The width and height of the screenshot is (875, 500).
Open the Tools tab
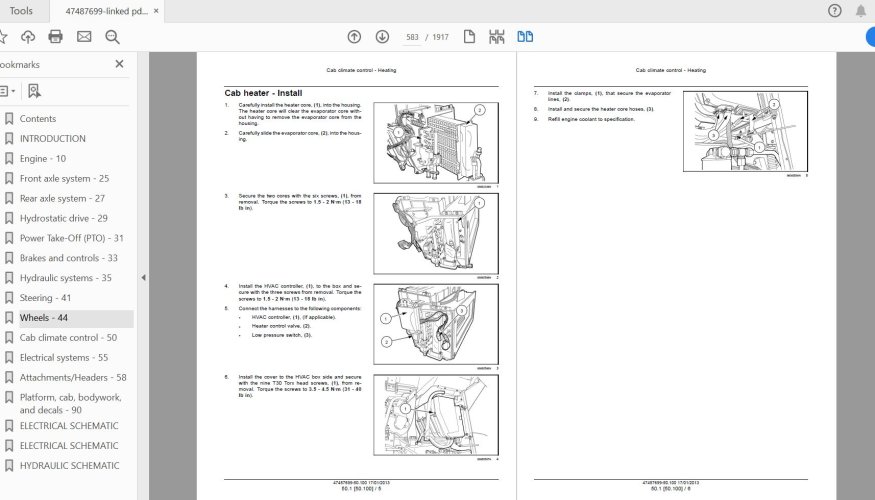pos(21,11)
